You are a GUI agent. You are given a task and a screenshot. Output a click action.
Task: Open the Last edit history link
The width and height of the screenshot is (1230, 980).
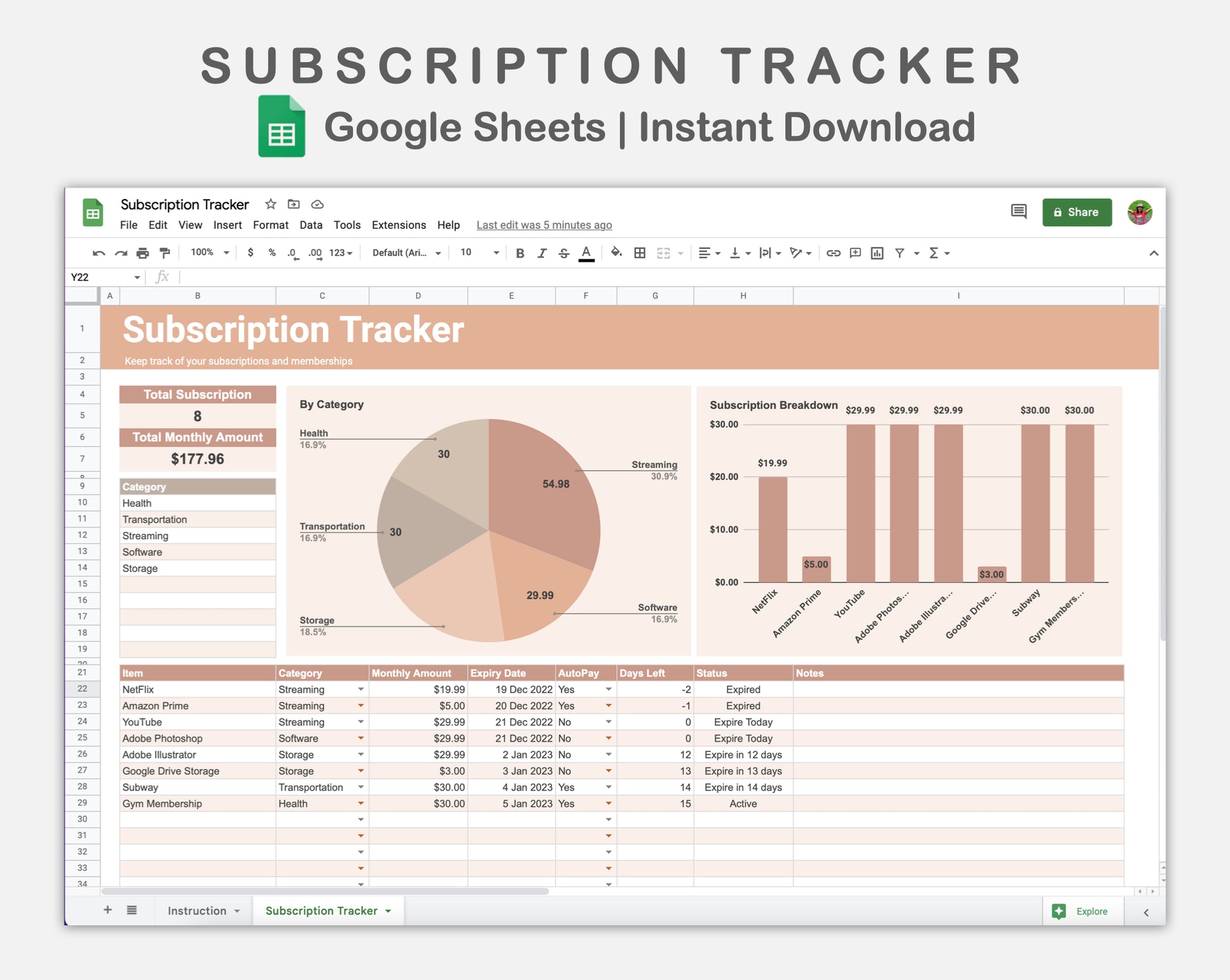pyautogui.click(x=544, y=225)
